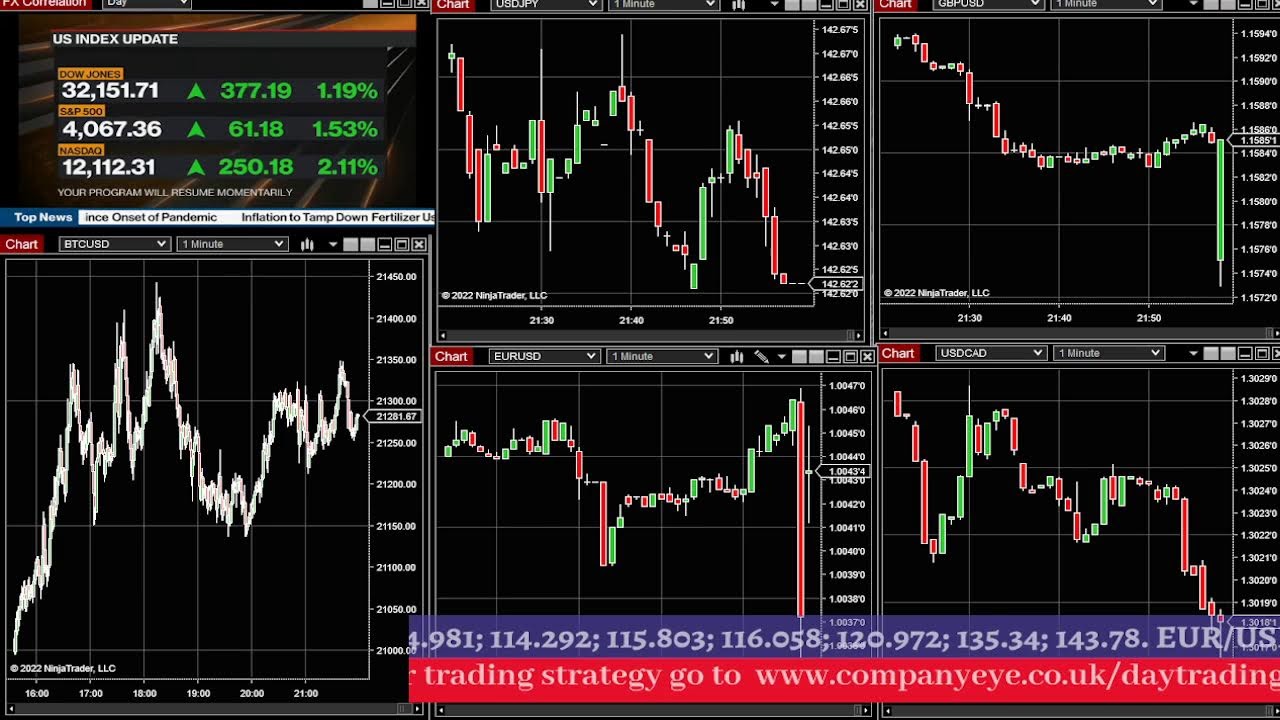
Task: Click second gray link square in BTCUSD chart
Action: tap(367, 244)
